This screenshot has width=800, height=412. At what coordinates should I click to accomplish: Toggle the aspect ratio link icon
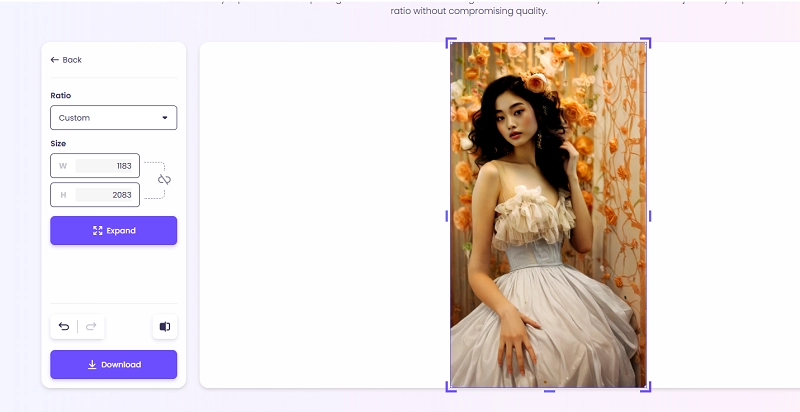click(x=164, y=179)
